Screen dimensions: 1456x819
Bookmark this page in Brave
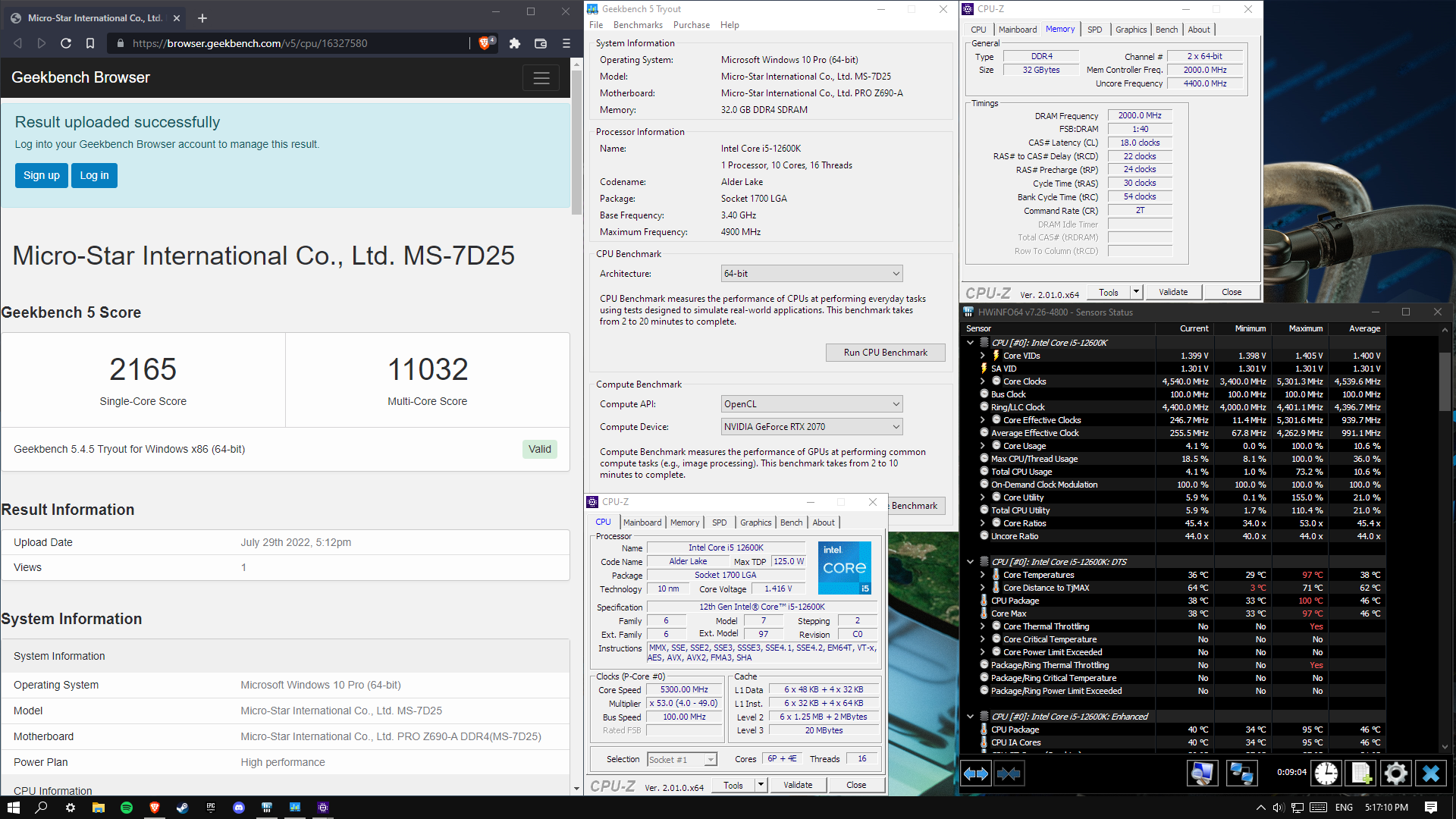90,43
